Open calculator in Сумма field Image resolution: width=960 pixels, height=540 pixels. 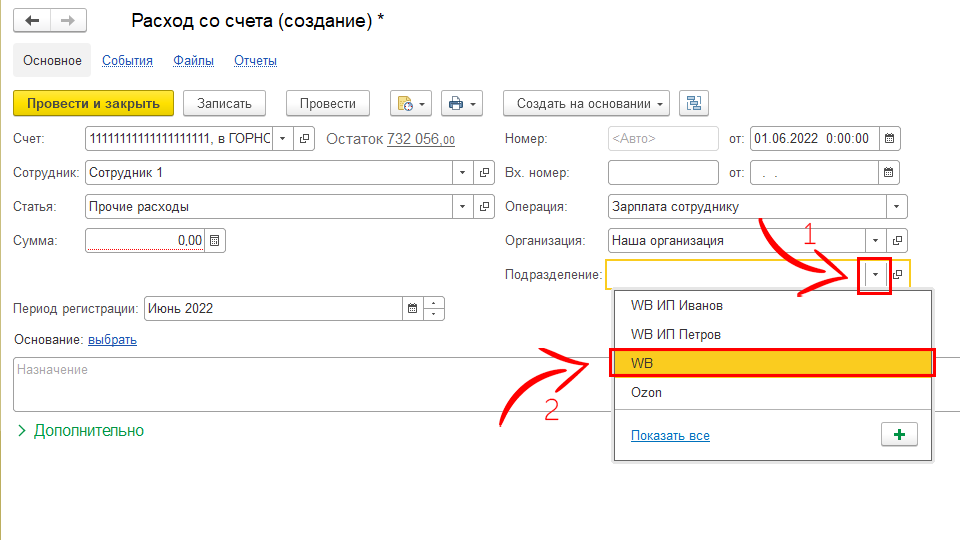point(216,241)
